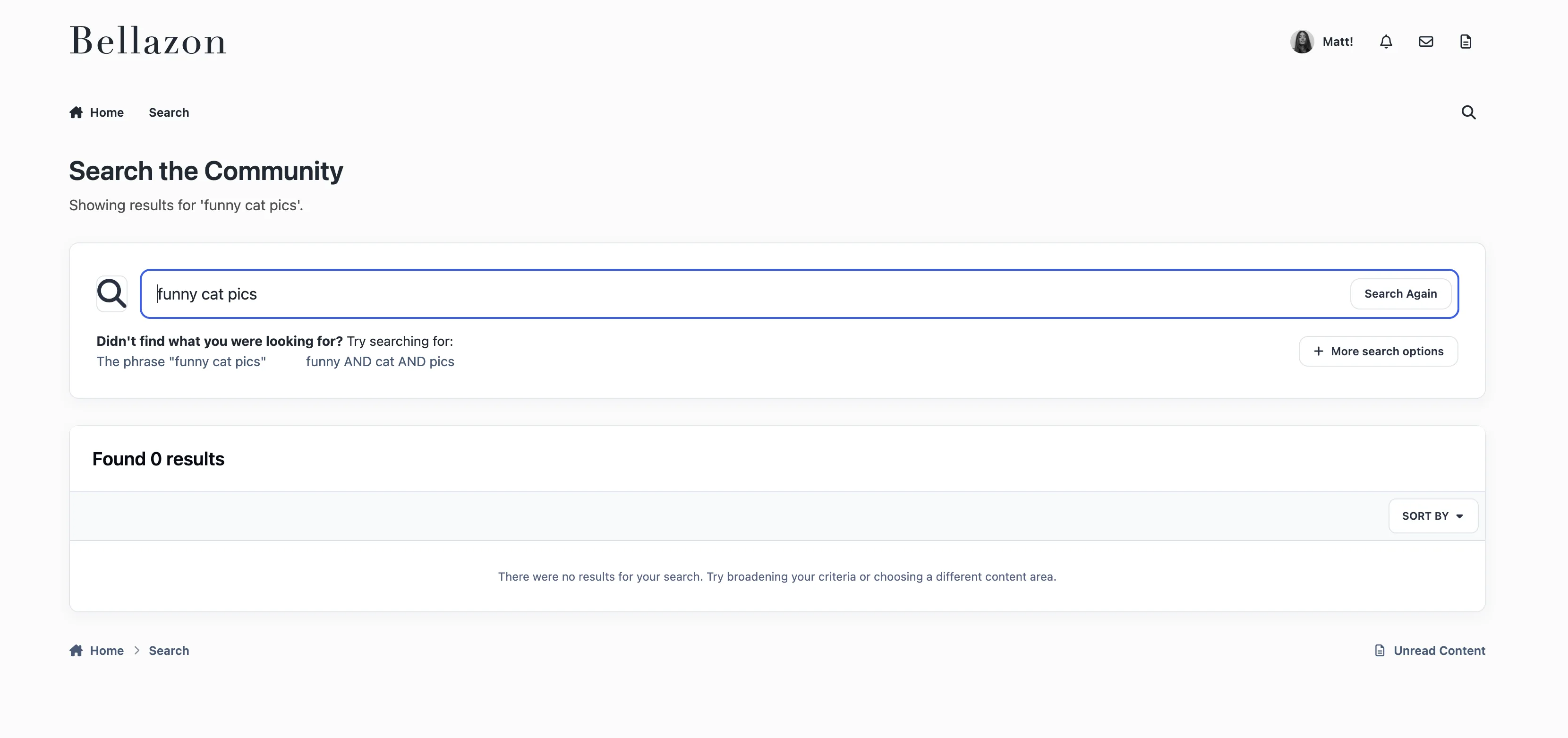This screenshot has height=738, width=1568.
Task: Open the messages envelope icon
Action: click(x=1425, y=42)
